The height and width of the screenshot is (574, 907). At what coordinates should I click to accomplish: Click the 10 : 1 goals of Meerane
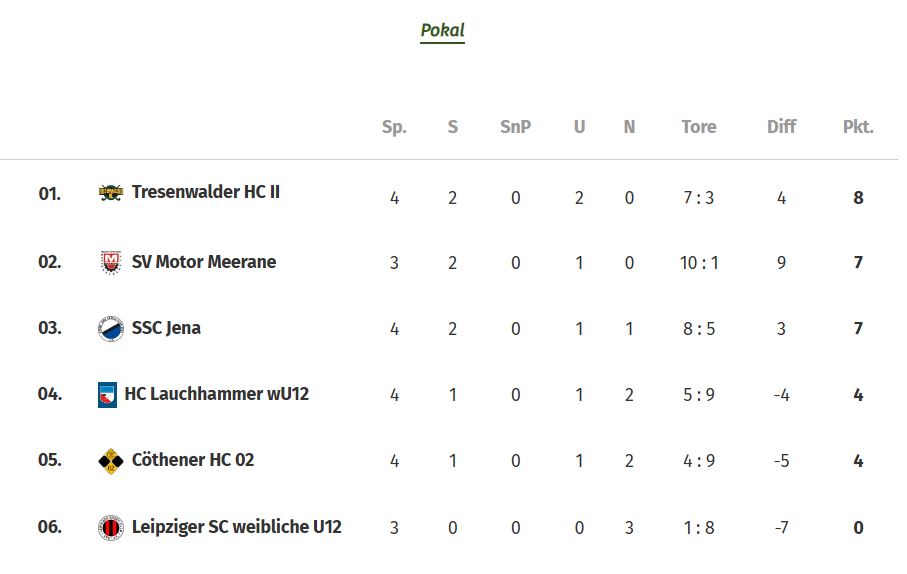point(699,263)
